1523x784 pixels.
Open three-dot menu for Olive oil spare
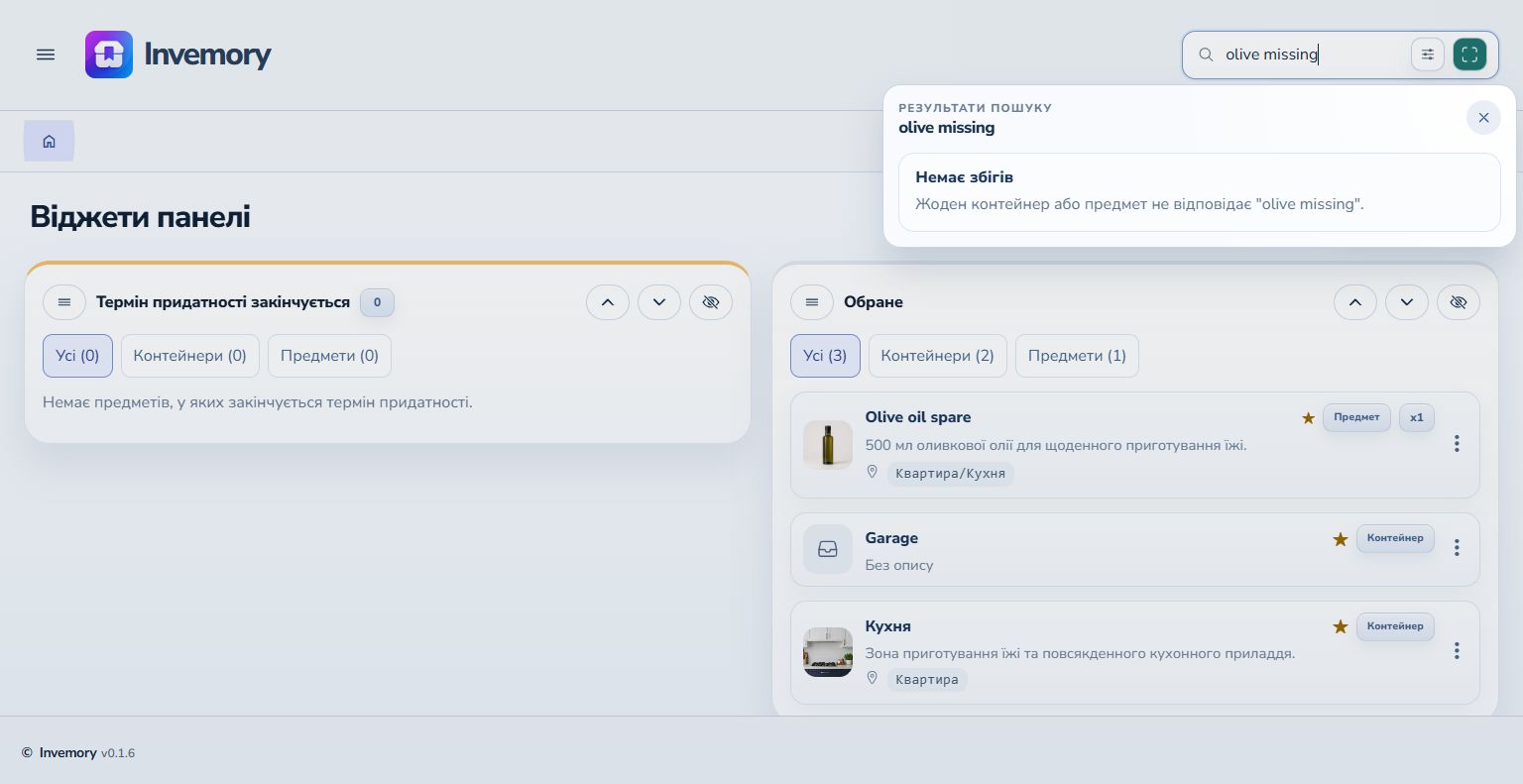click(x=1457, y=444)
